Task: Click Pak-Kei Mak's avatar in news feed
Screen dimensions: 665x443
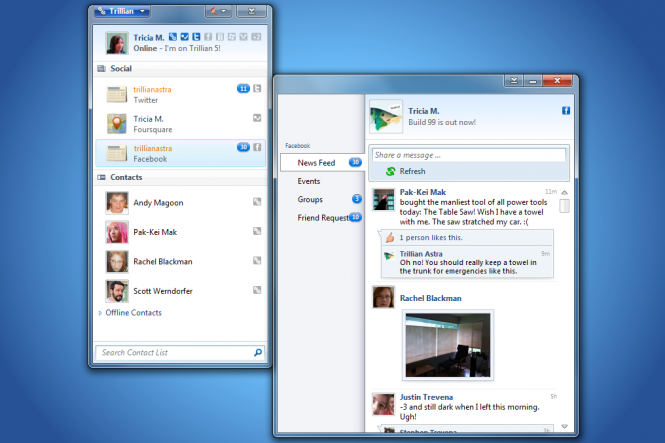Action: coord(383,200)
